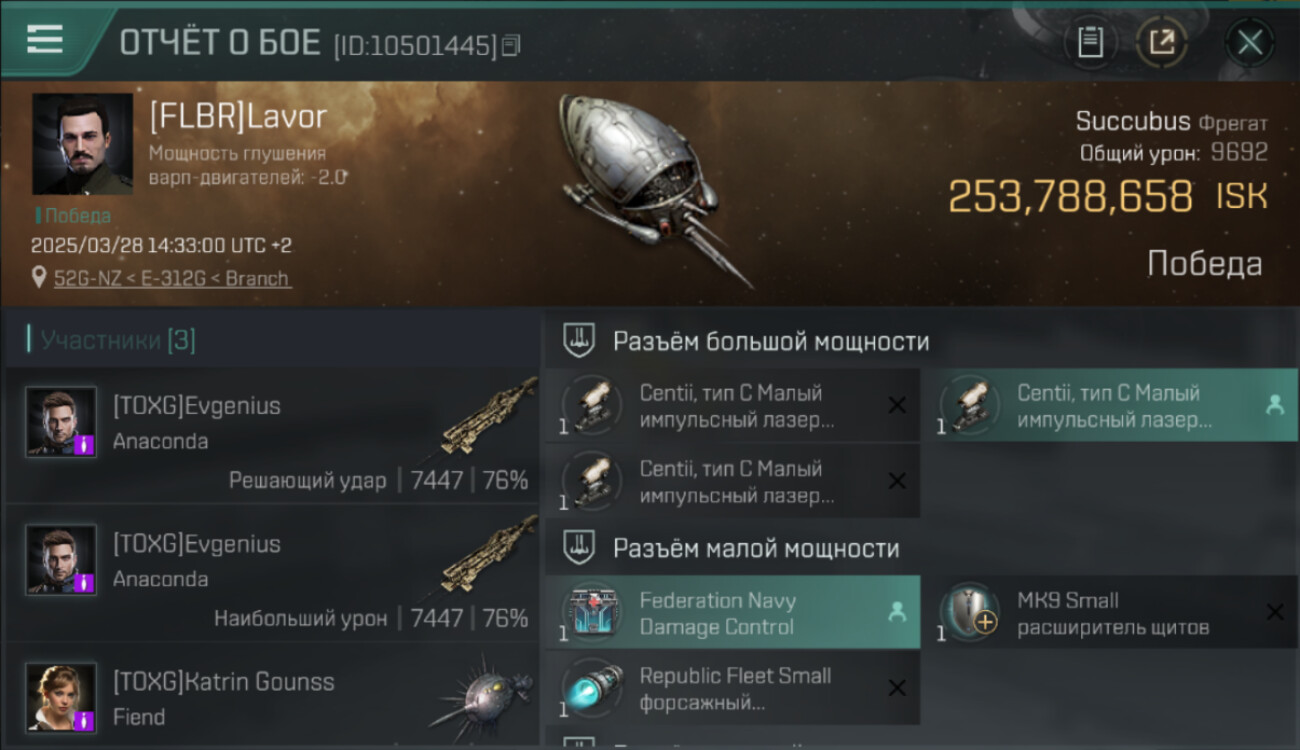This screenshot has height=750, width=1300.
Task: Copy the battle report ID icon
Action: click(511, 44)
